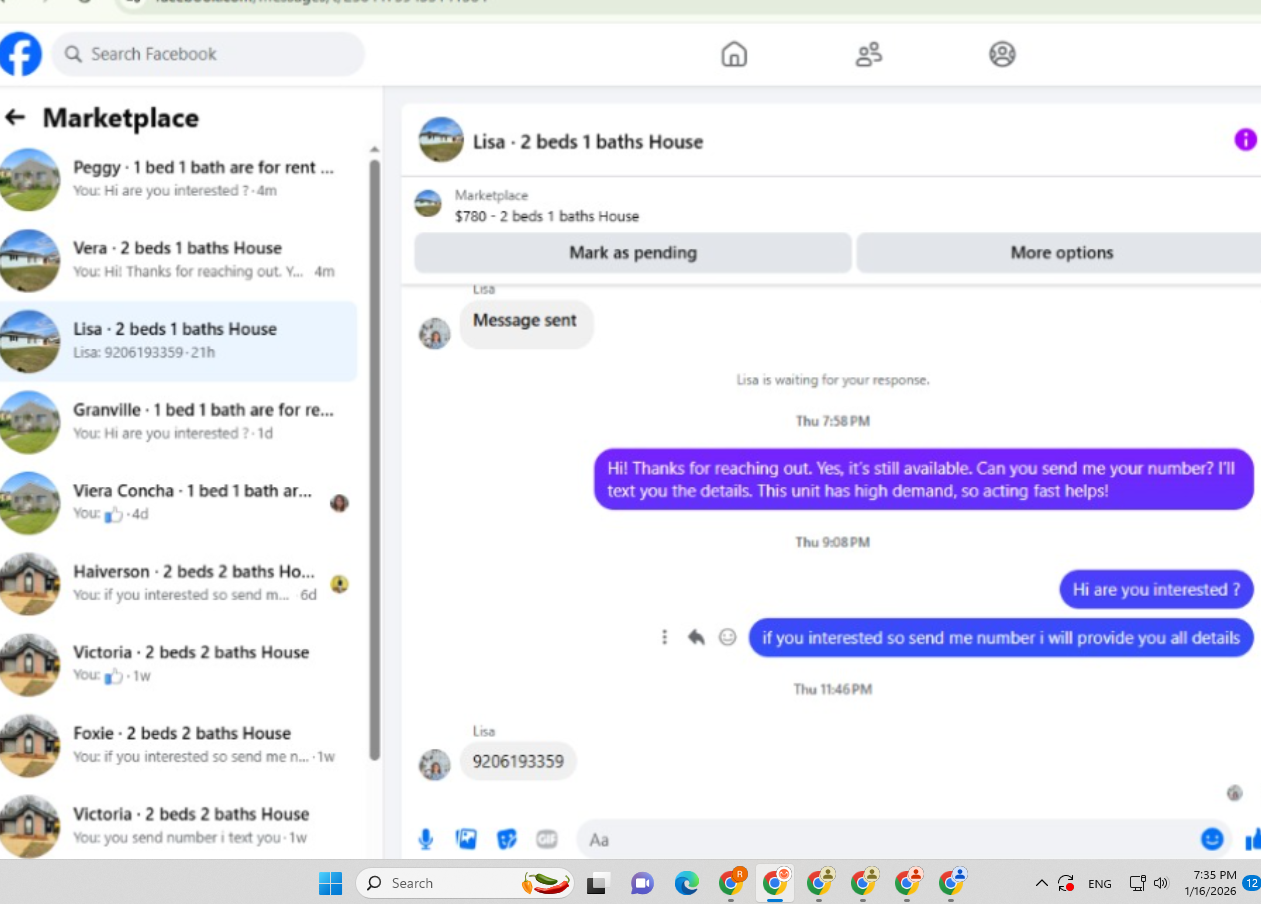The image size is (1261, 904).
Task: Select Lisa · 2 beds 1 baths House chat
Action: coord(178,341)
